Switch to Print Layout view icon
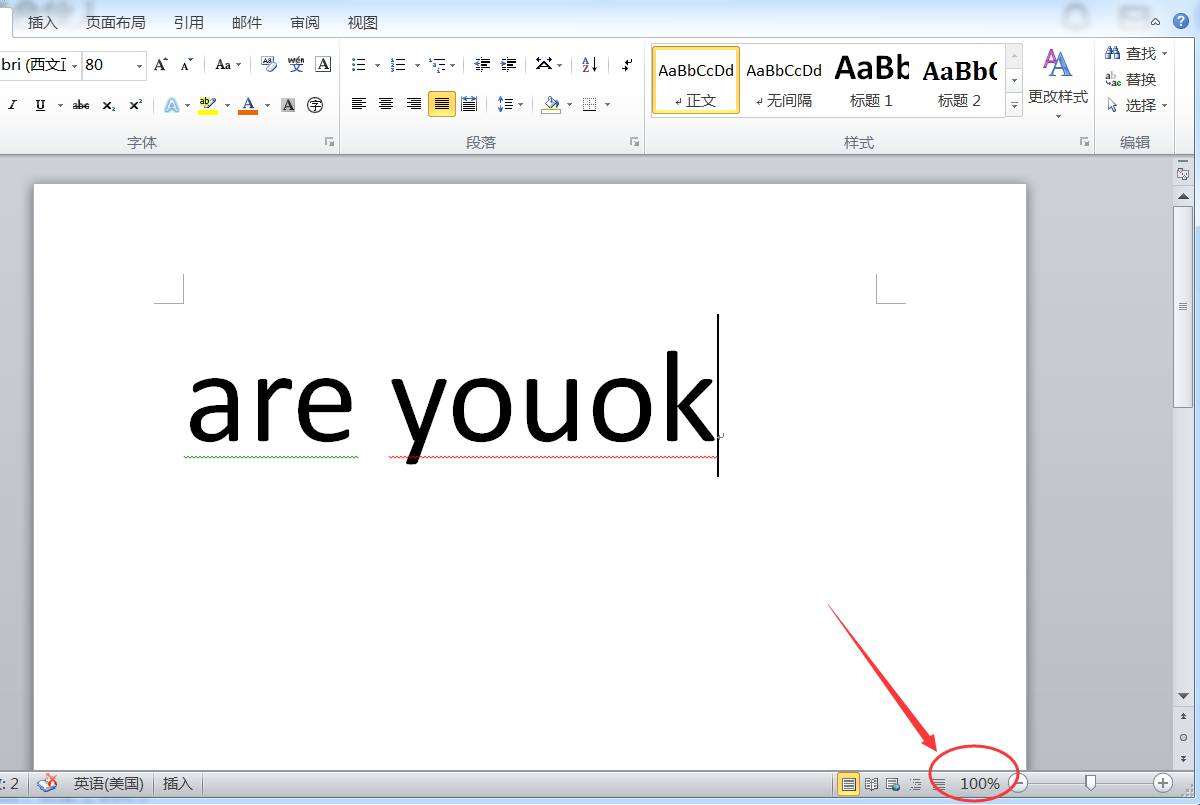 coord(848,784)
